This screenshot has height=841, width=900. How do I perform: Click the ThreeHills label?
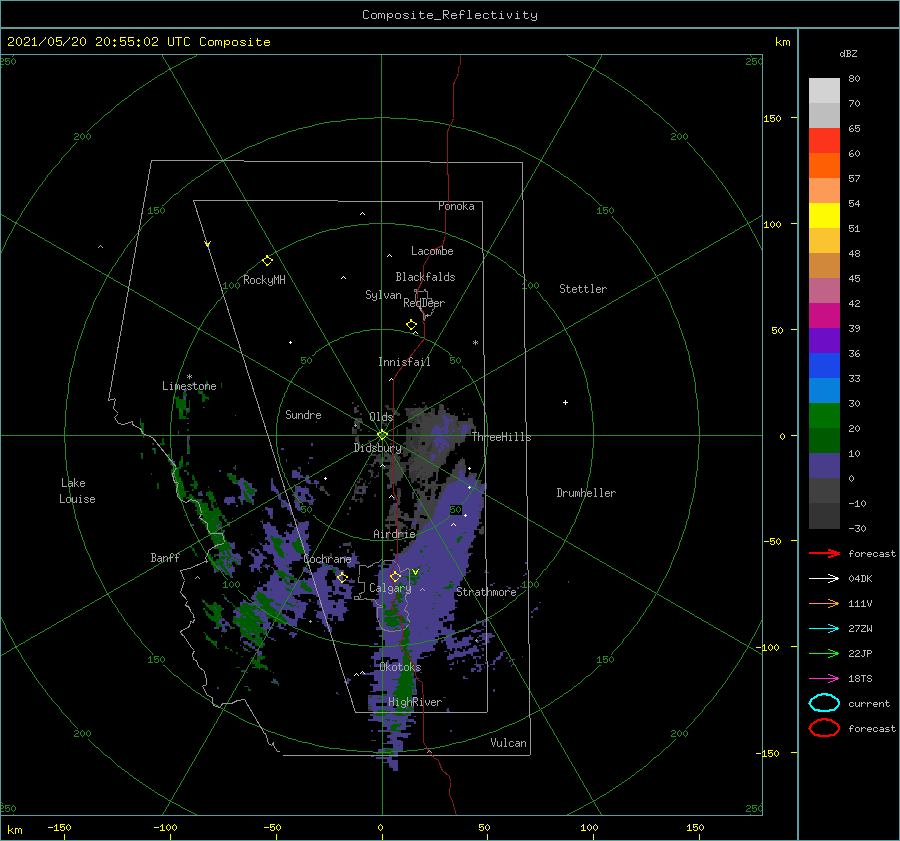pyautogui.click(x=501, y=437)
